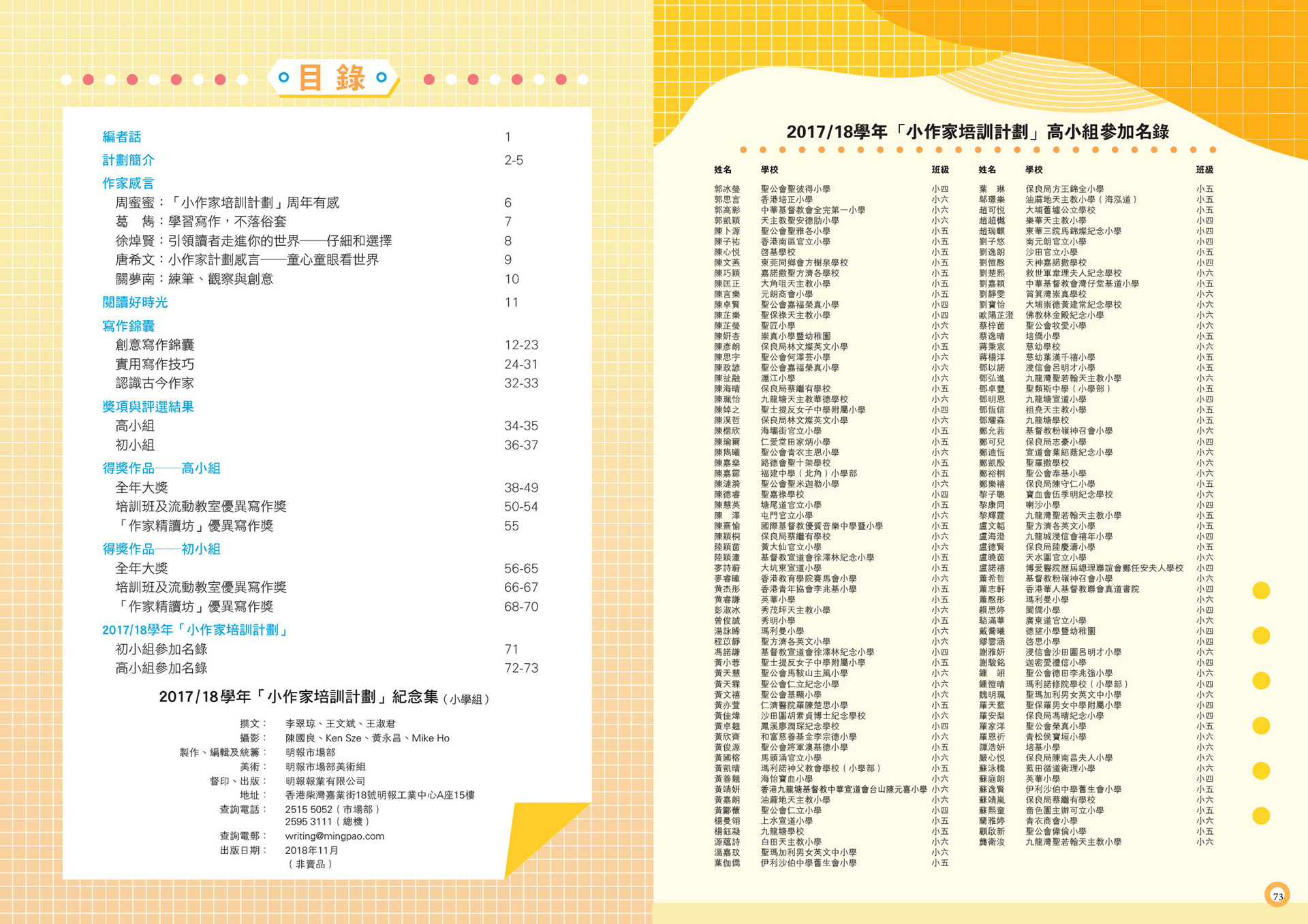Image resolution: width=1308 pixels, height=924 pixels.
Task: Click the writers line 李翠琼、王文斌、王淑君
Action: point(340,723)
